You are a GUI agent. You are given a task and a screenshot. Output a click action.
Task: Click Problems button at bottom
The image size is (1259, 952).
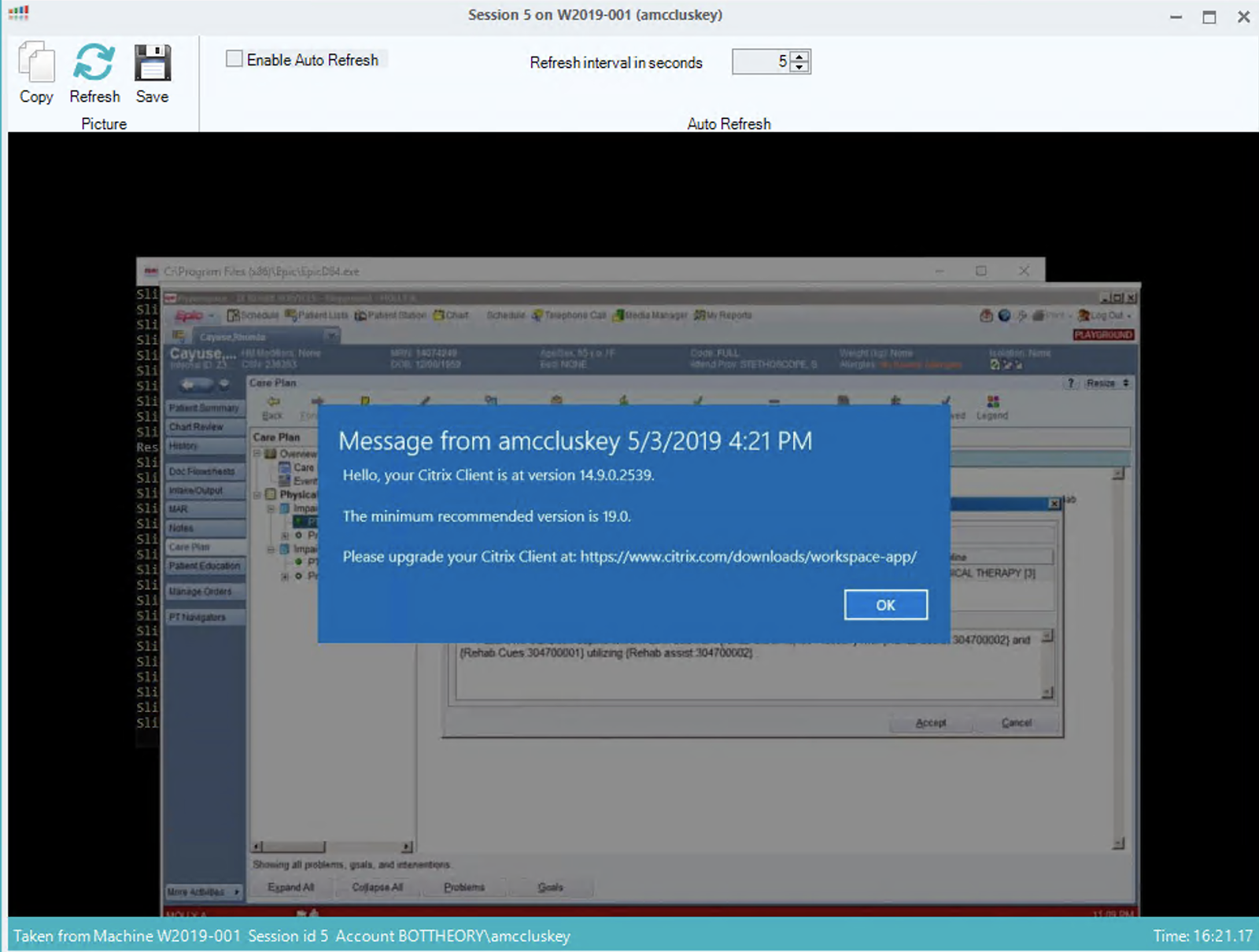pos(464,887)
